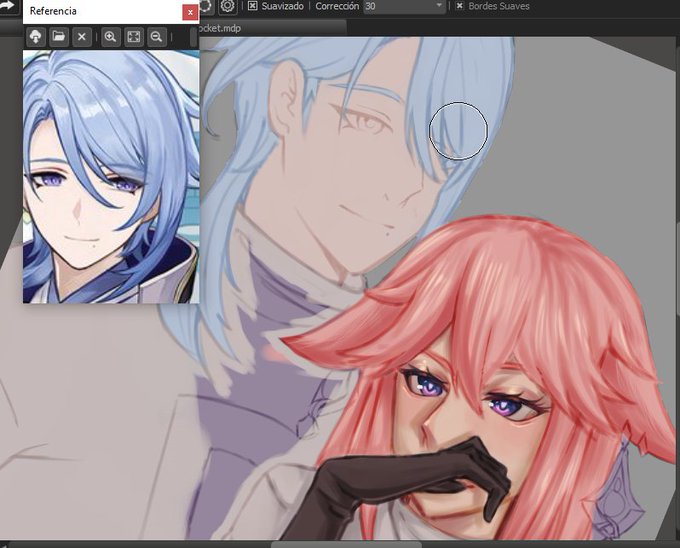Toggle the Bordes Suaves checkbox

[459, 6]
